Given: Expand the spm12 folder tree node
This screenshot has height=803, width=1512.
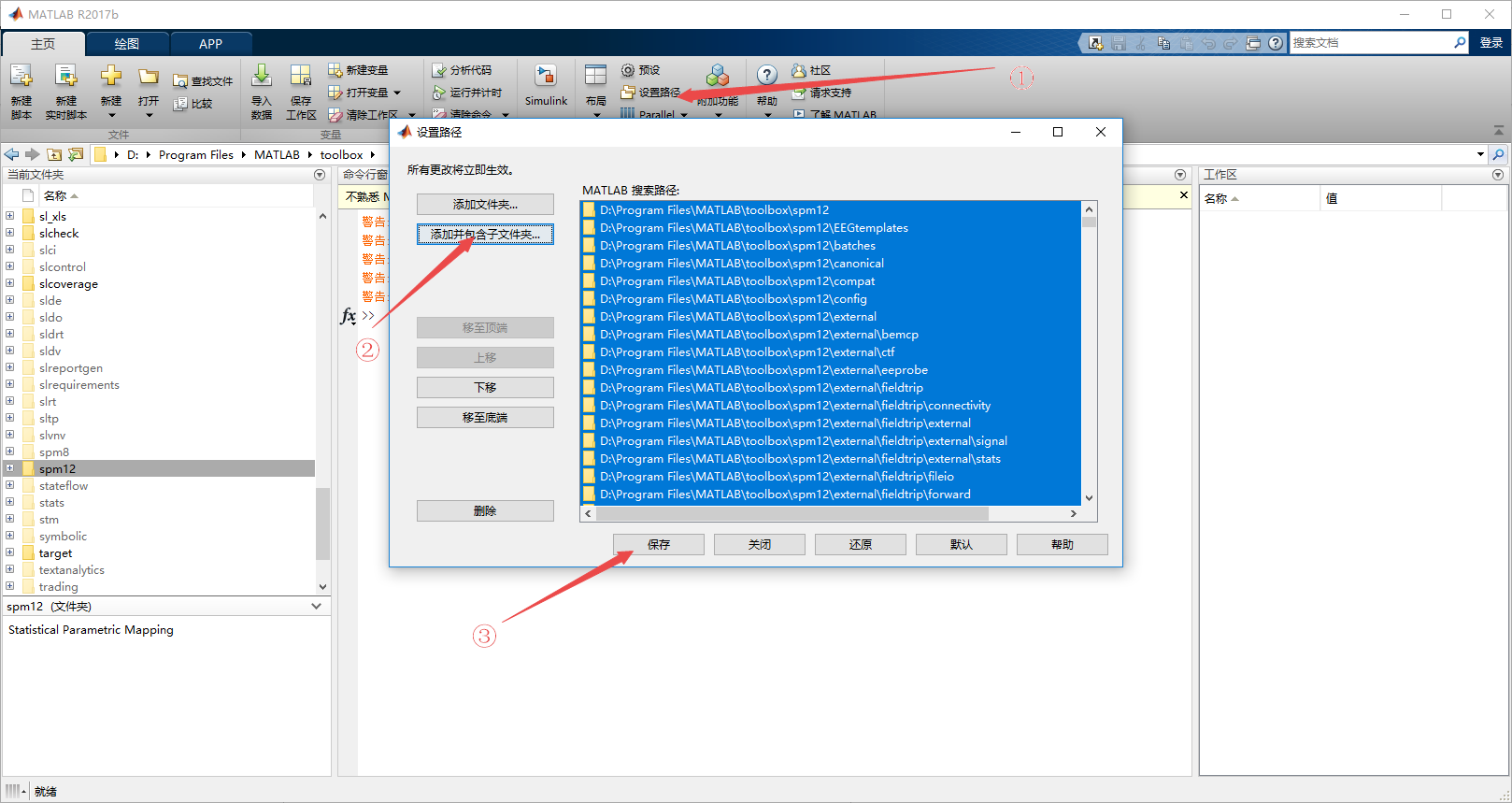Looking at the screenshot, I should pyautogui.click(x=10, y=468).
